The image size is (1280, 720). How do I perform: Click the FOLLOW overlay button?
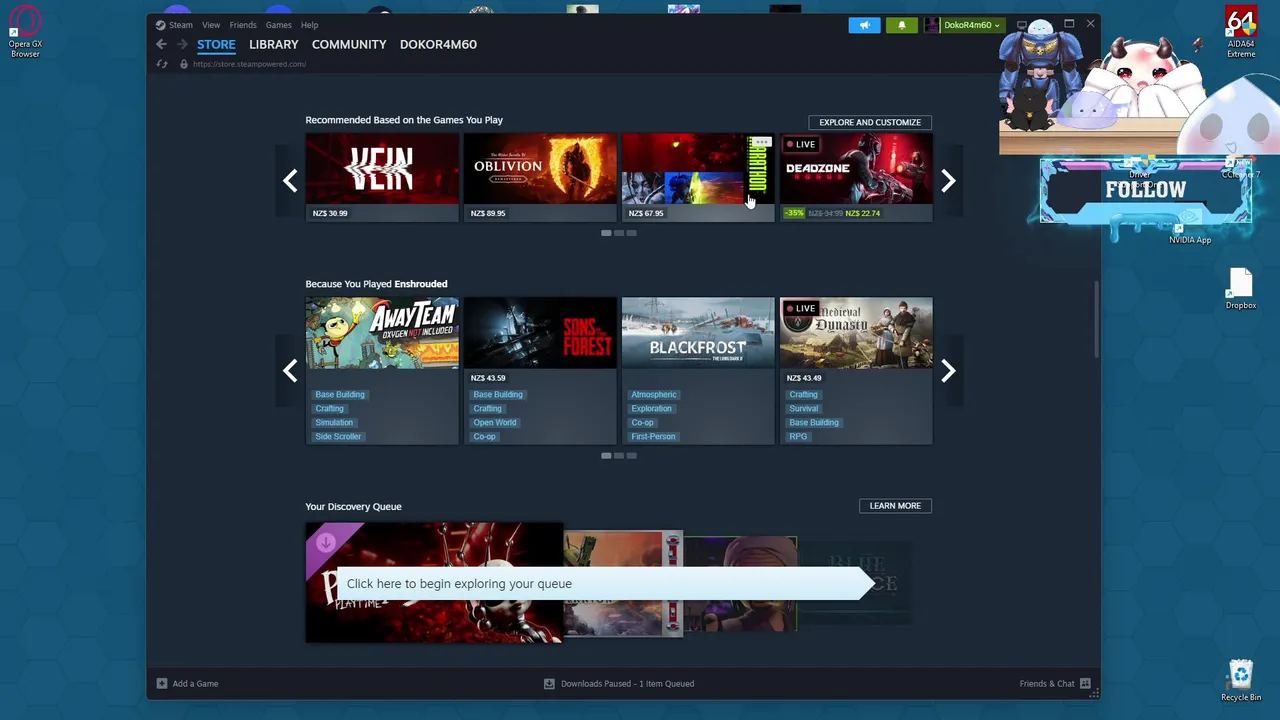click(x=1146, y=190)
